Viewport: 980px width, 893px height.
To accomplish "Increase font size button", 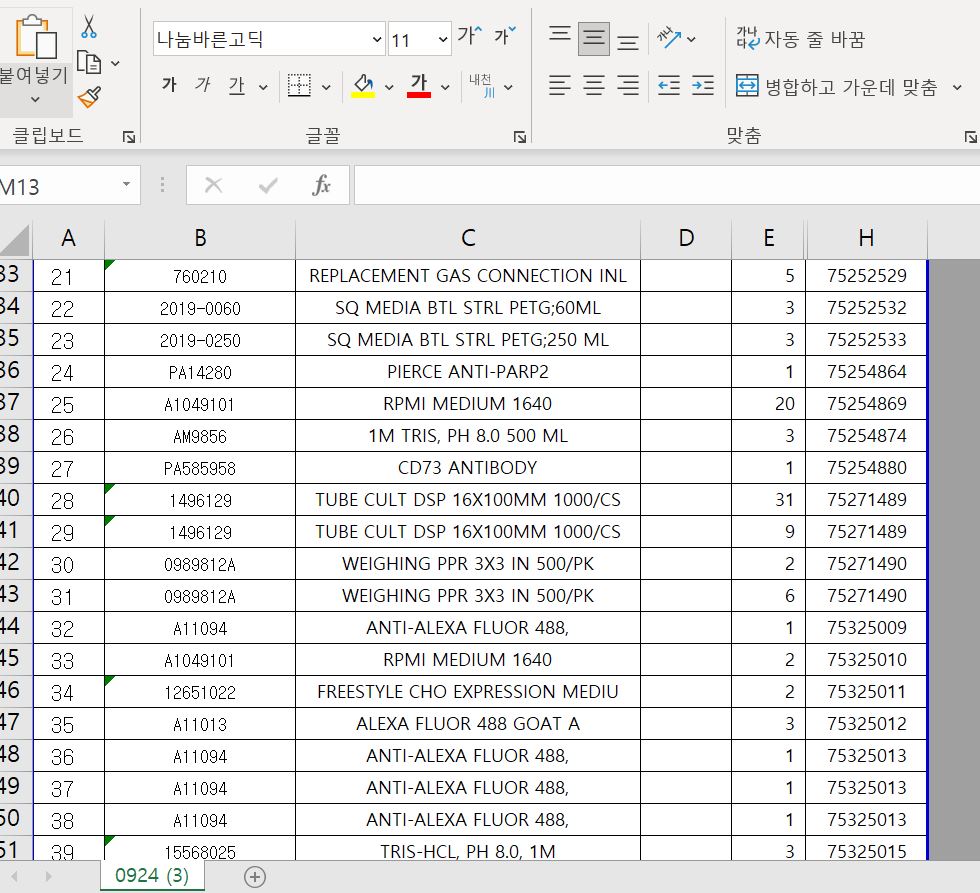I will (470, 36).
